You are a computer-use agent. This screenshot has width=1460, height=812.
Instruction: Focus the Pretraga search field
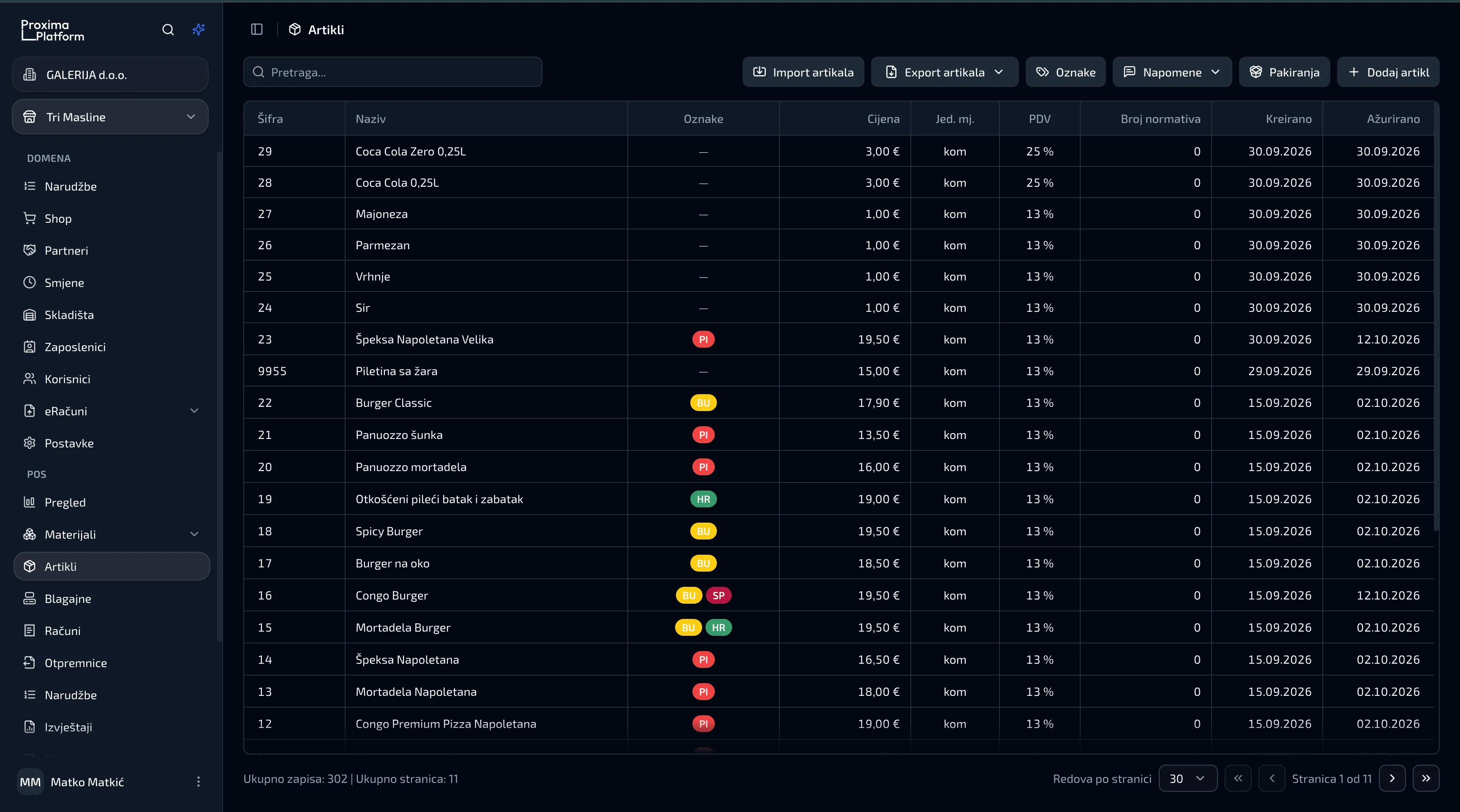coord(393,72)
